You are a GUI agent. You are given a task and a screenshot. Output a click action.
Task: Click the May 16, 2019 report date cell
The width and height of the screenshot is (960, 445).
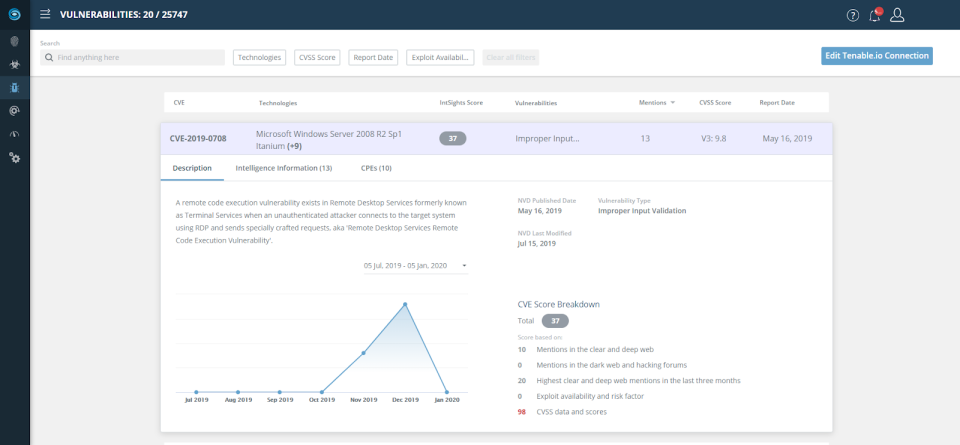(787, 139)
